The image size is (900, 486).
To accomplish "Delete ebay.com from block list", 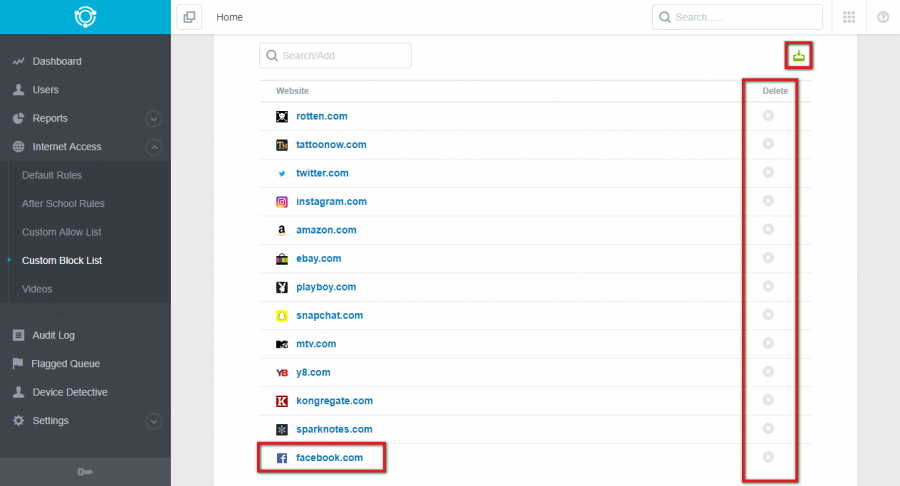I will 768,258.
